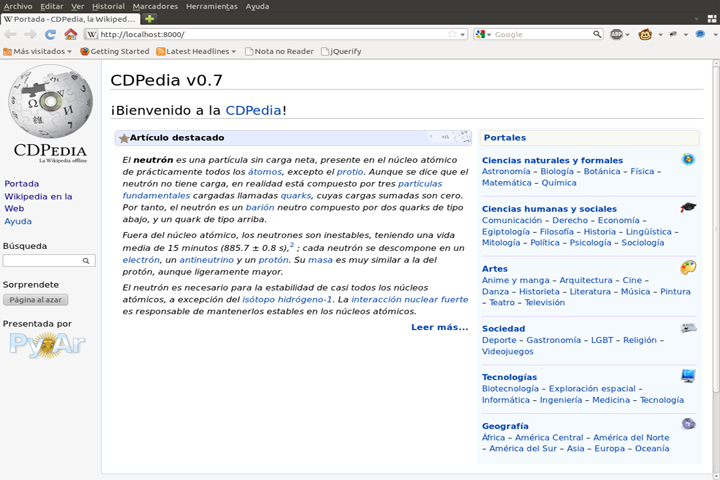This screenshot has width=720, height=480.
Task: Open the search engine selector dropdown
Action: point(489,34)
